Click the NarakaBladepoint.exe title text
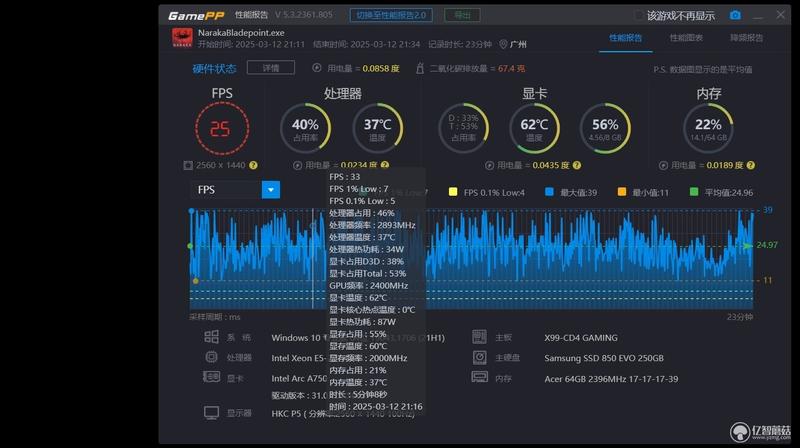This screenshot has height=448, width=800. click(x=241, y=33)
